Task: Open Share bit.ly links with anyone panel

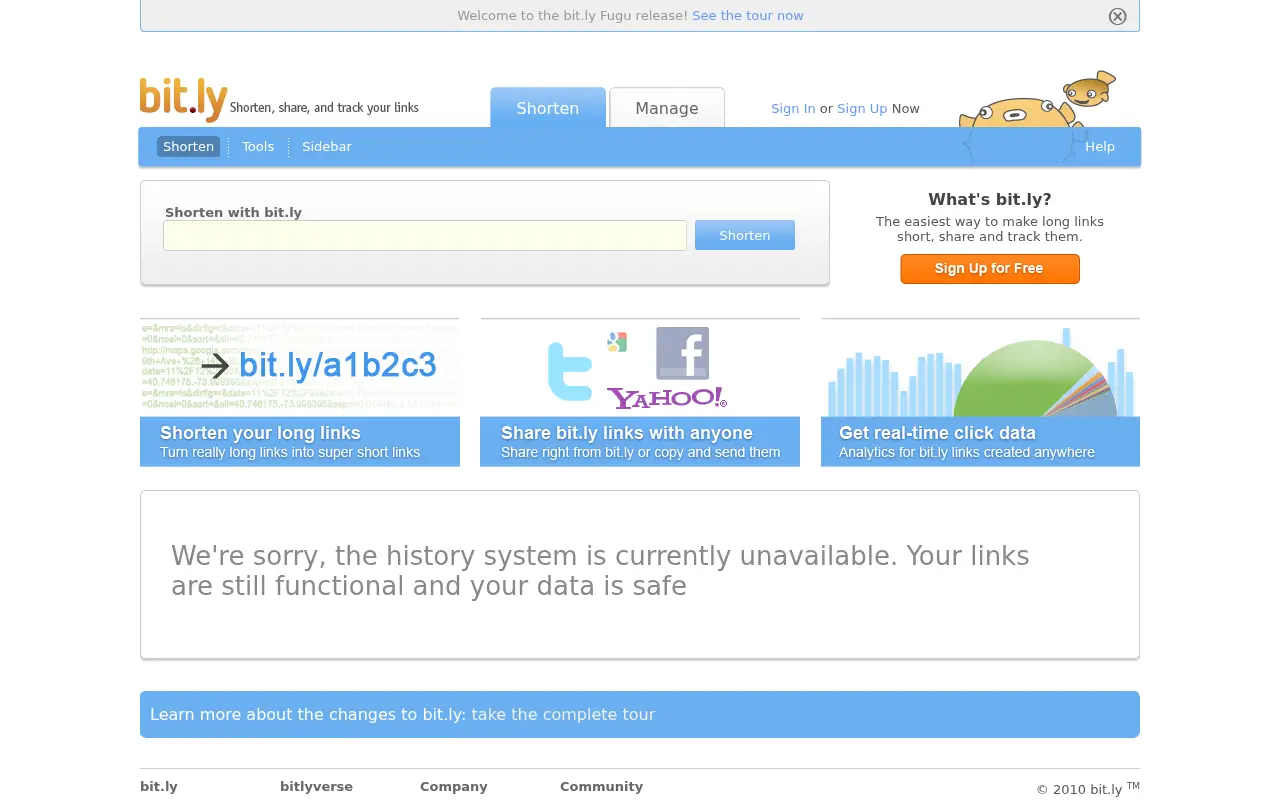Action: [x=640, y=392]
